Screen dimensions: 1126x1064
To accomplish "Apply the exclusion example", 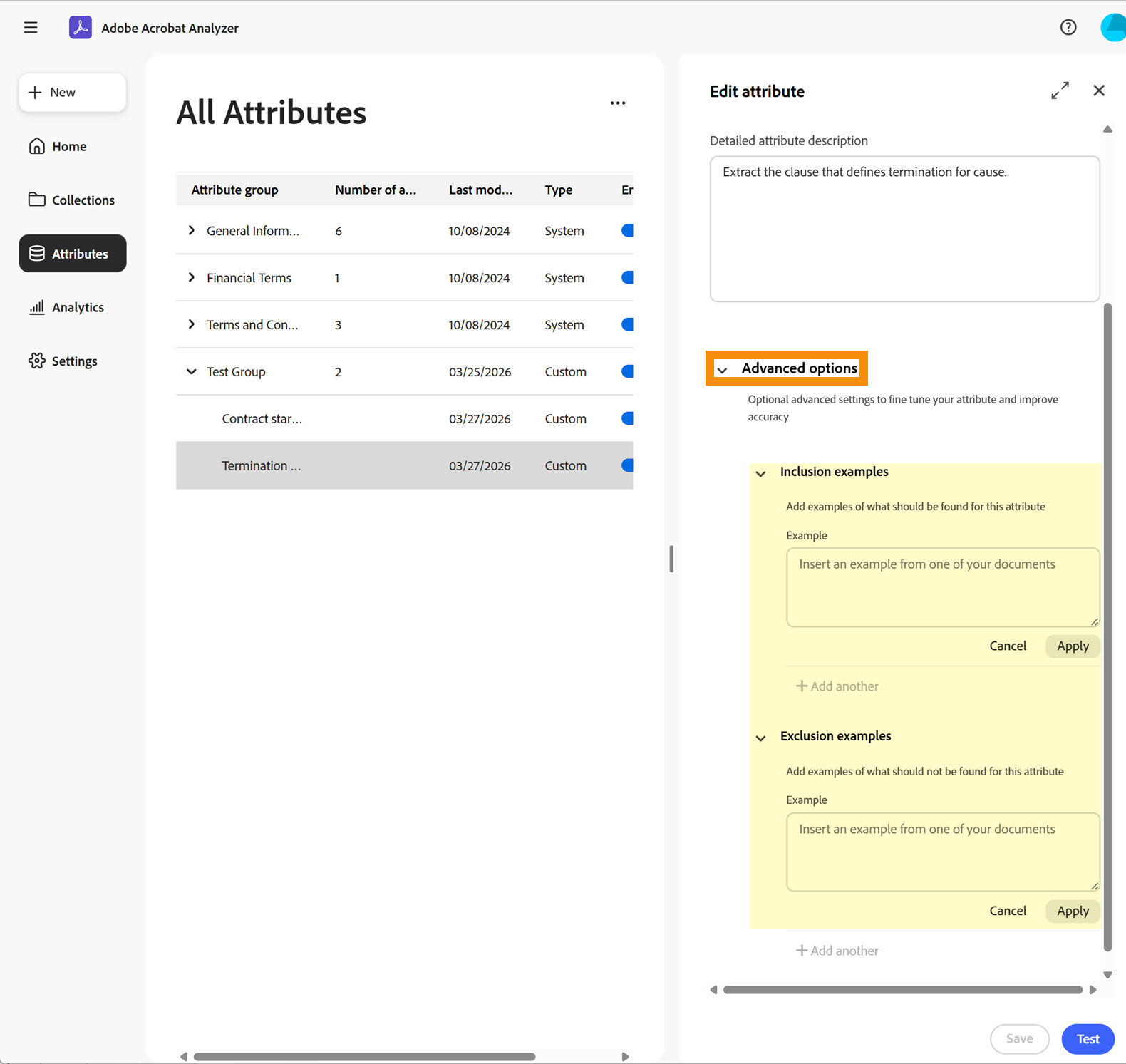I will pyautogui.click(x=1073, y=911).
